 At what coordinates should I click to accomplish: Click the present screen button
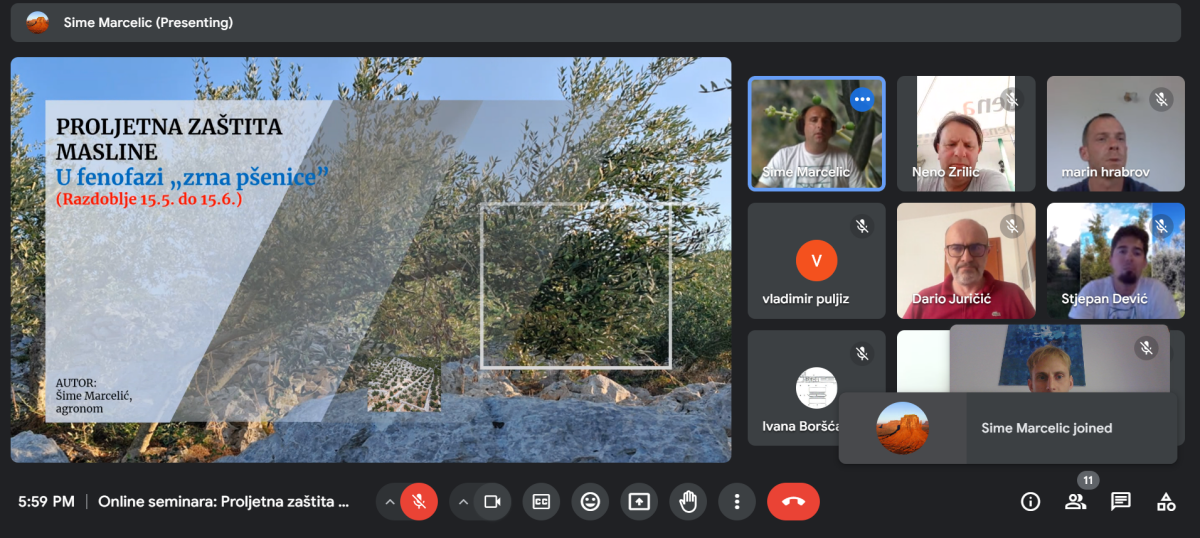(639, 502)
